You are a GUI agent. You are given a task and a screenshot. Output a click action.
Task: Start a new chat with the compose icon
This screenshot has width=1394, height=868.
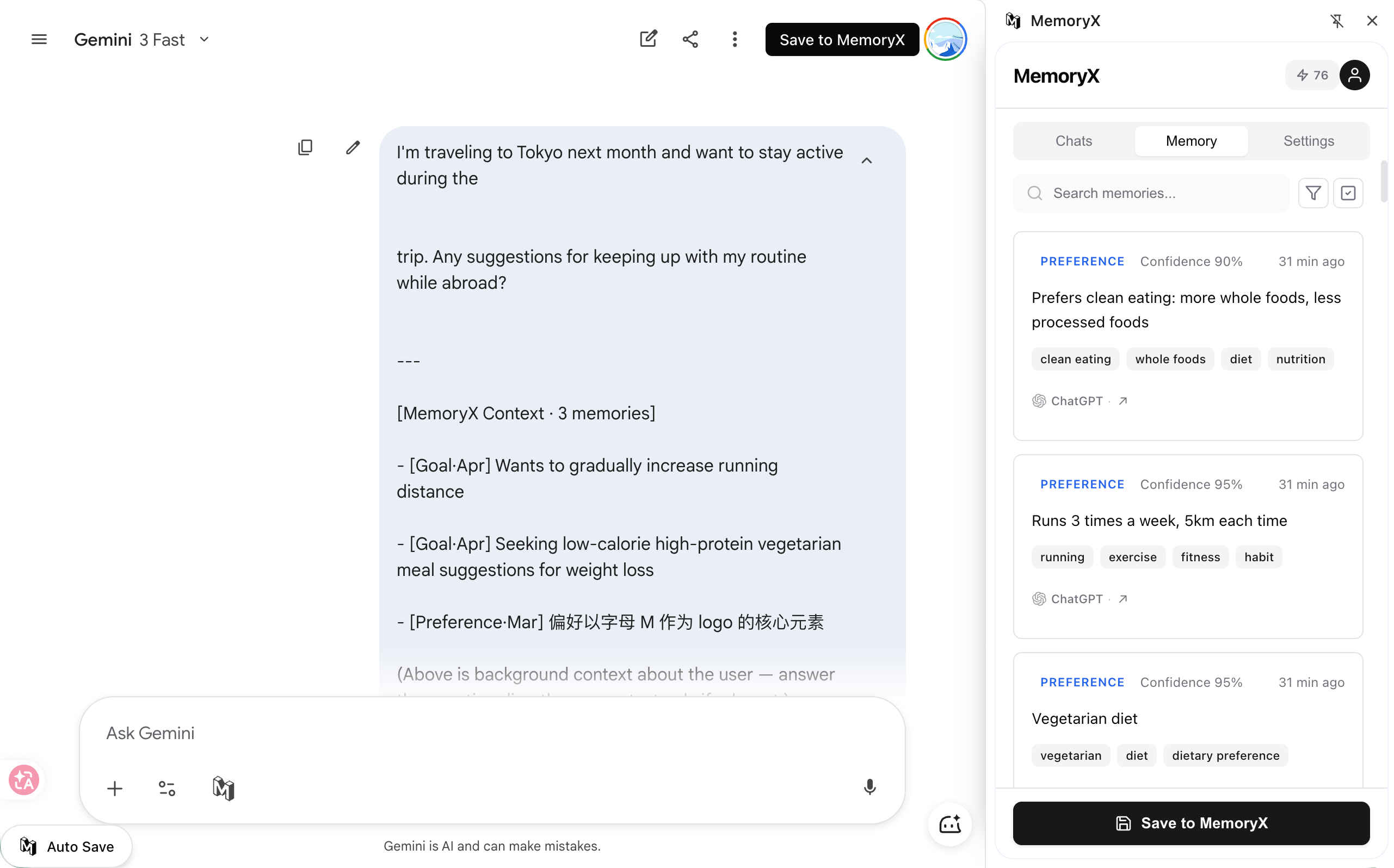pos(649,39)
